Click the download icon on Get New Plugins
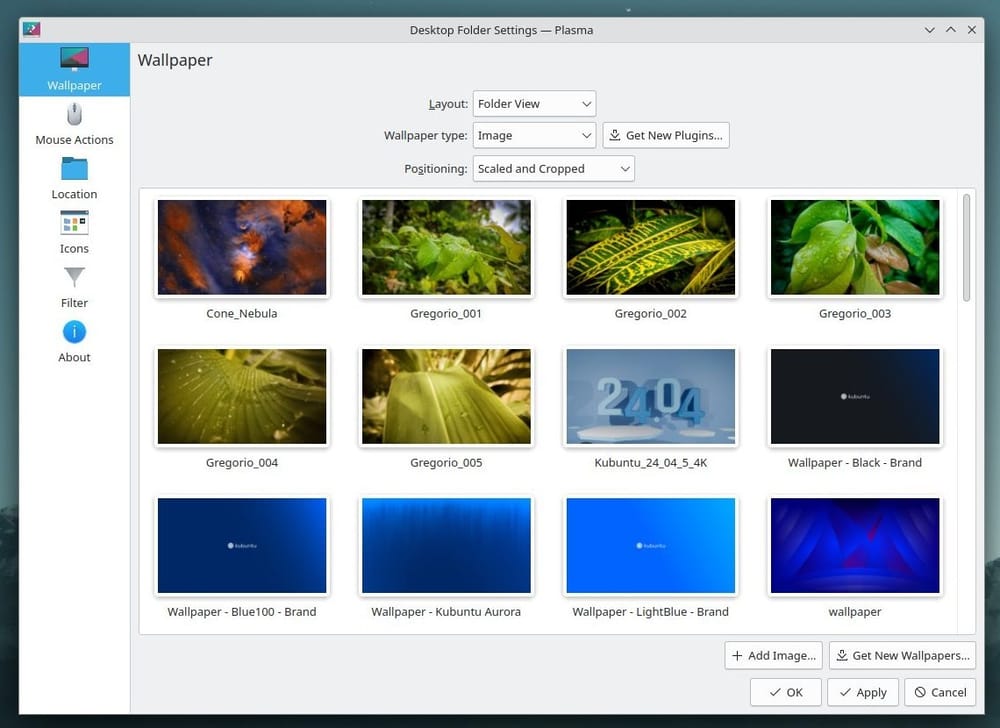This screenshot has width=1000, height=728. click(615, 135)
